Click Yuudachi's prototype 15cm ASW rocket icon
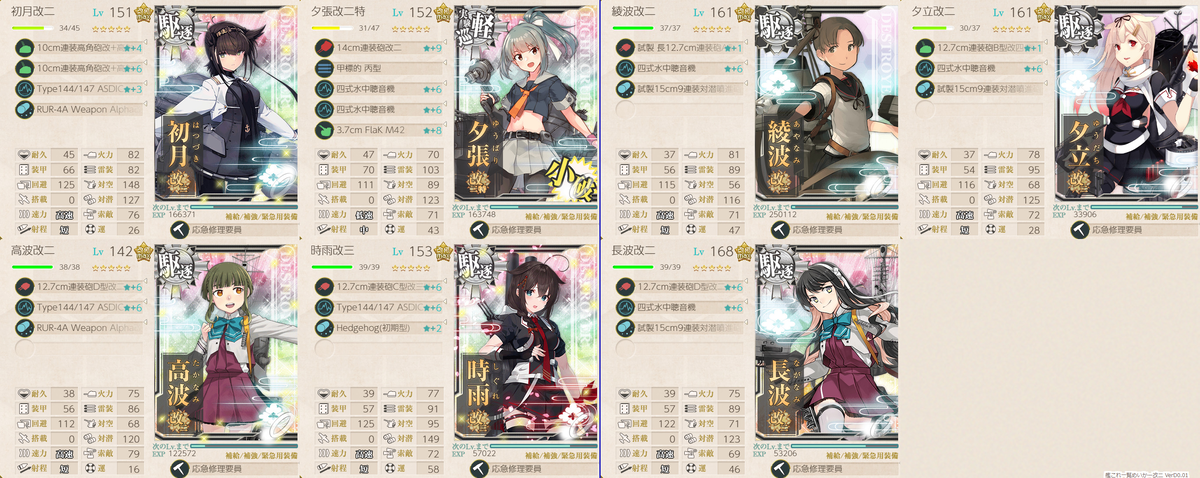Screen dimensions: 1200x478 coord(926,87)
